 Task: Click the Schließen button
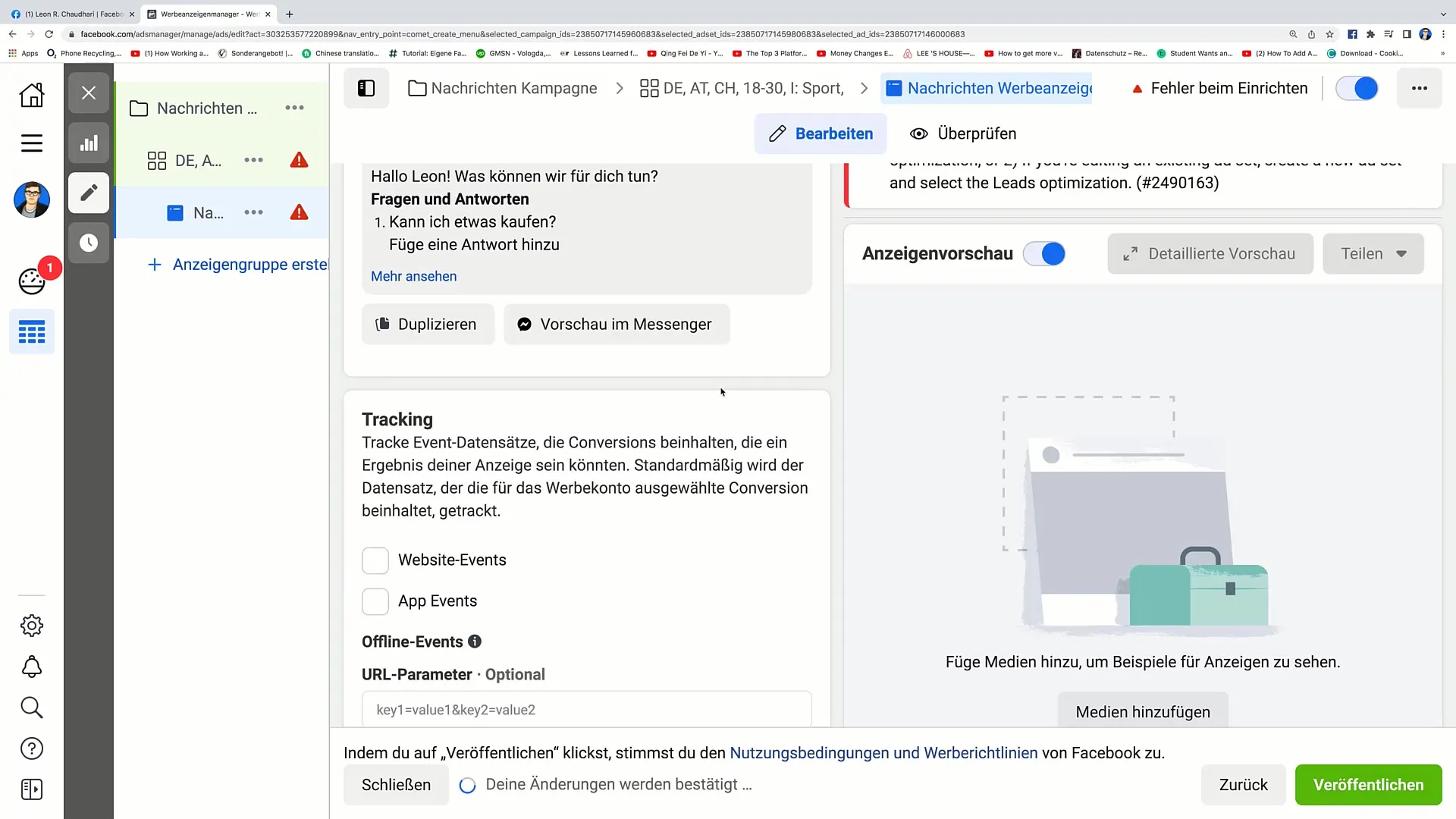[396, 785]
